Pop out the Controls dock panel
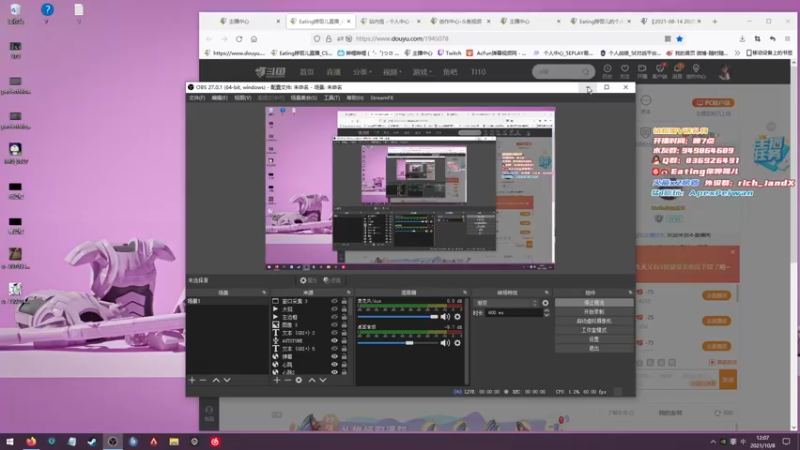This screenshot has height=450, width=800. click(630, 292)
